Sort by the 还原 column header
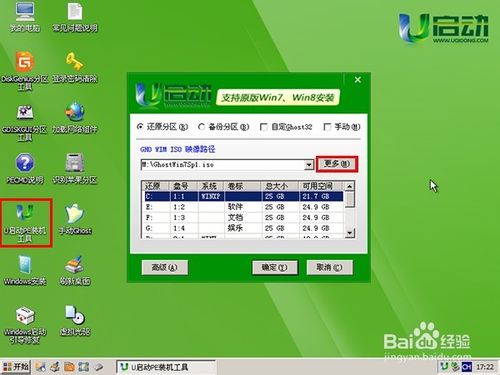This screenshot has height=375, width=500. tap(156, 186)
